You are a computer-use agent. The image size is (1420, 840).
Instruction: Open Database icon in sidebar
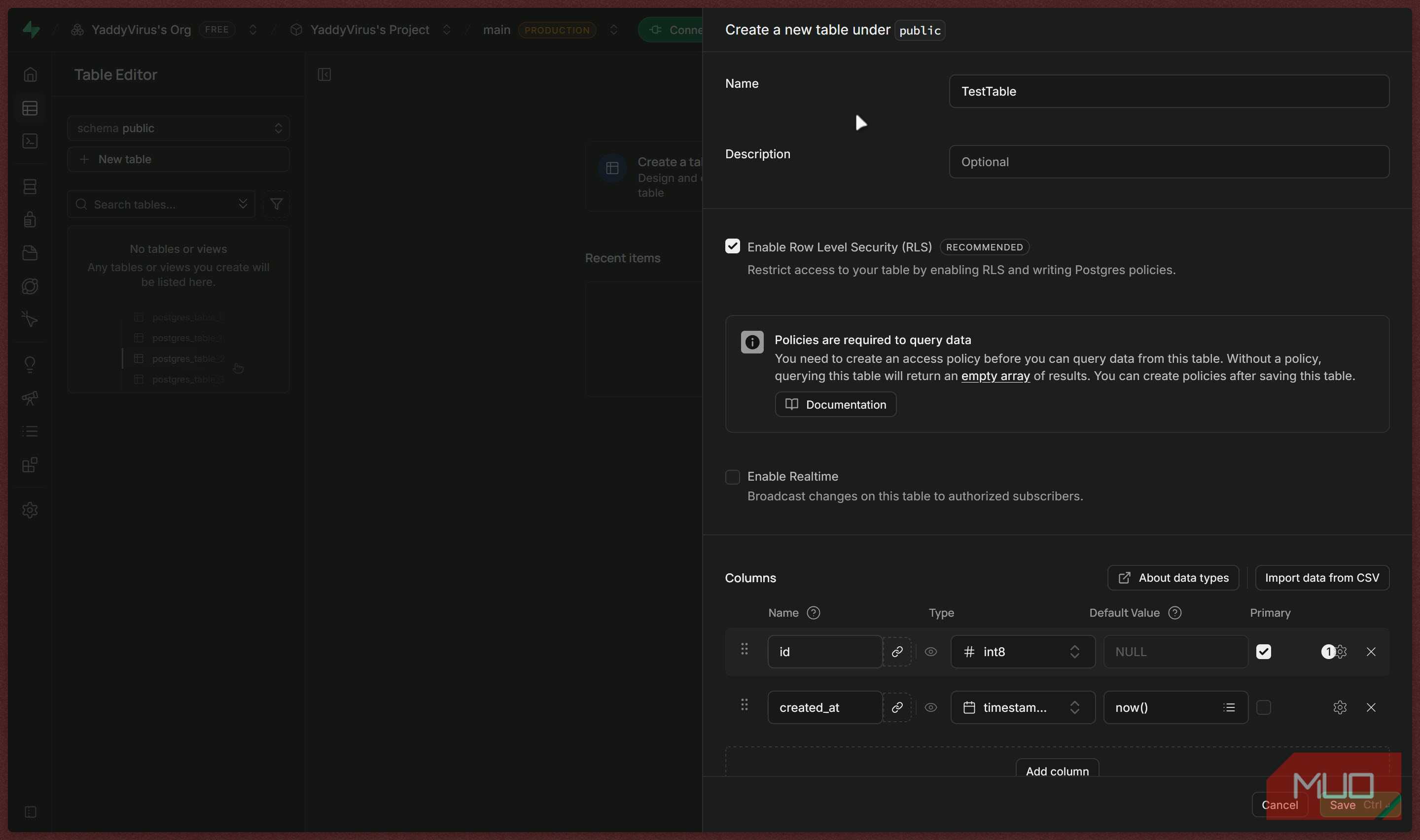tap(30, 186)
